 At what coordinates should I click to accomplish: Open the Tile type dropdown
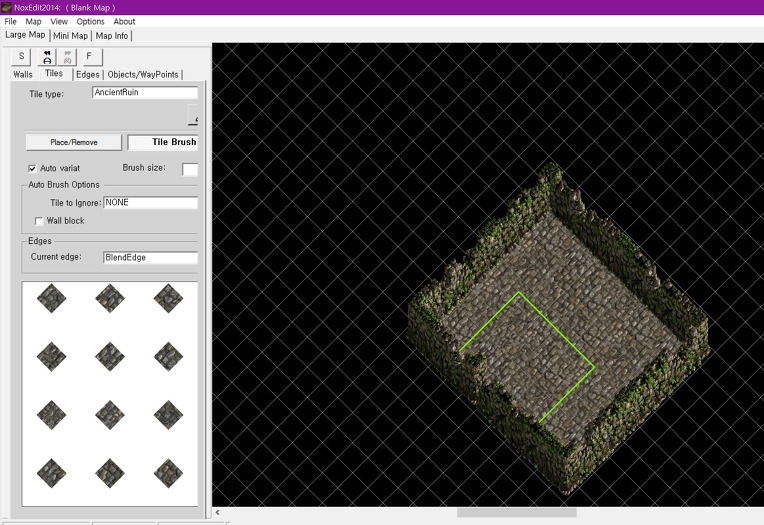pyautogui.click(x=144, y=93)
